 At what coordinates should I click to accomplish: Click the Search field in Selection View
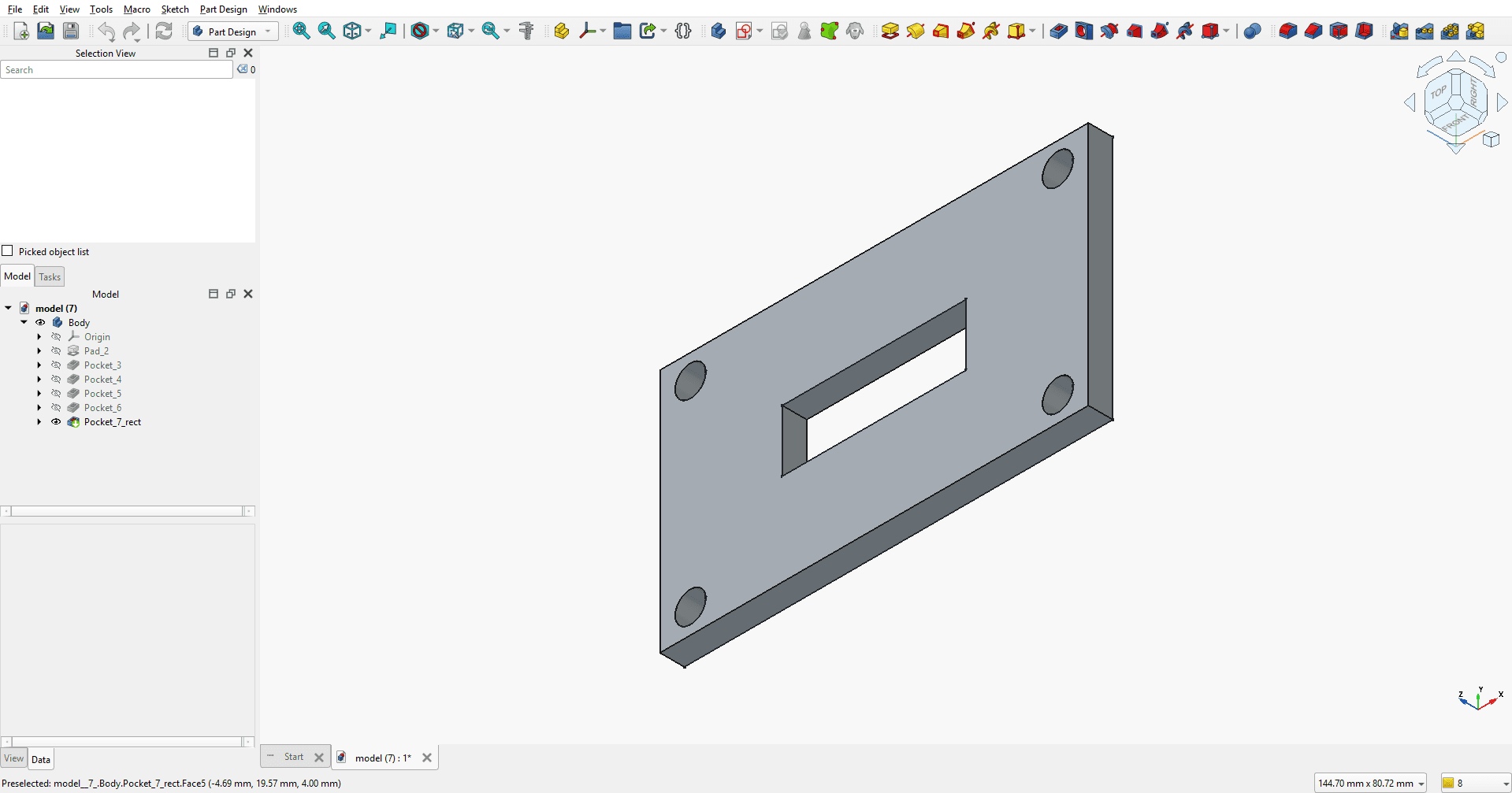117,70
